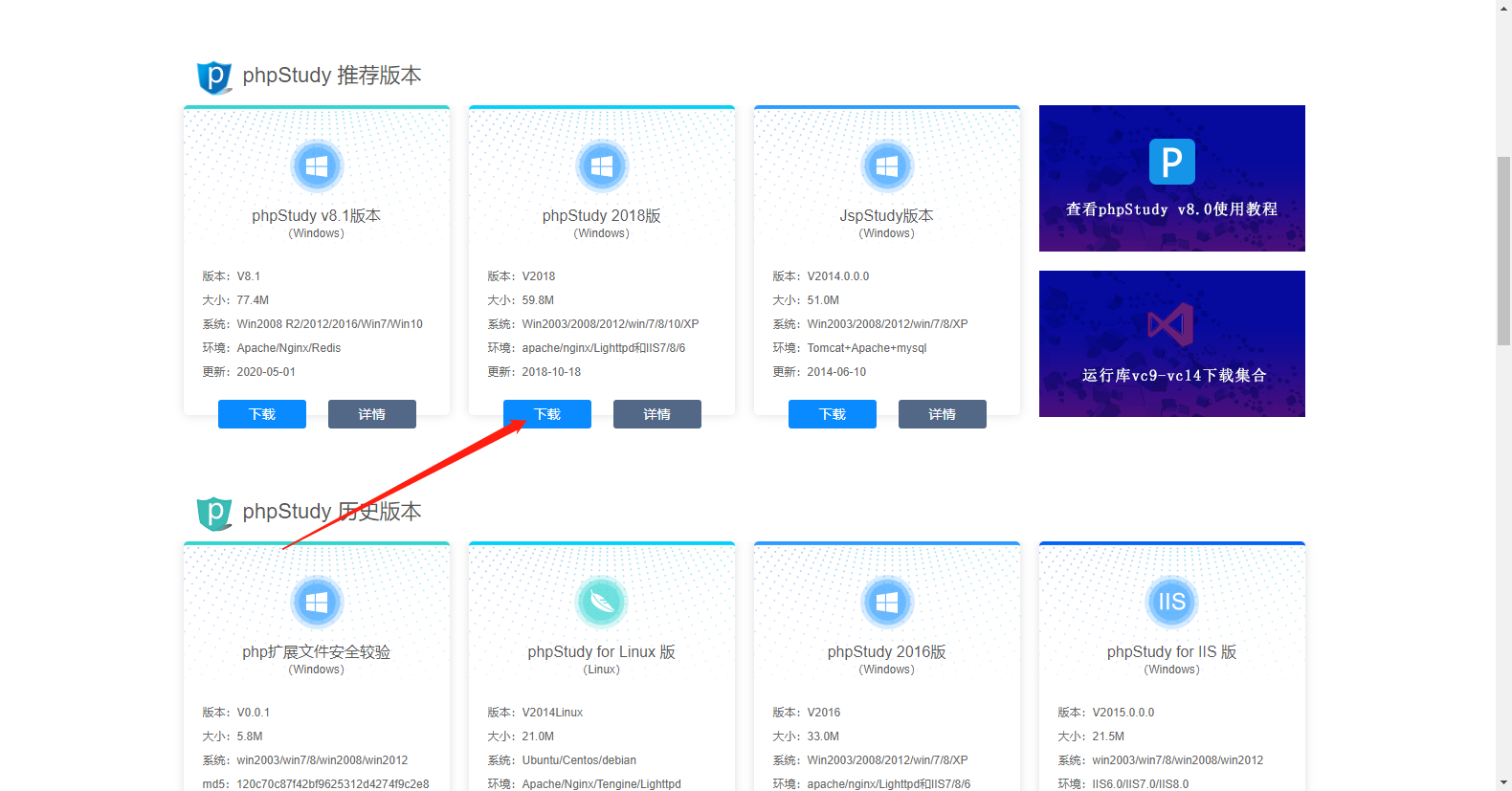Viewport: 1512px width, 791px height.
Task: Click the phpStudy for Linux leaf icon
Action: coord(602,603)
